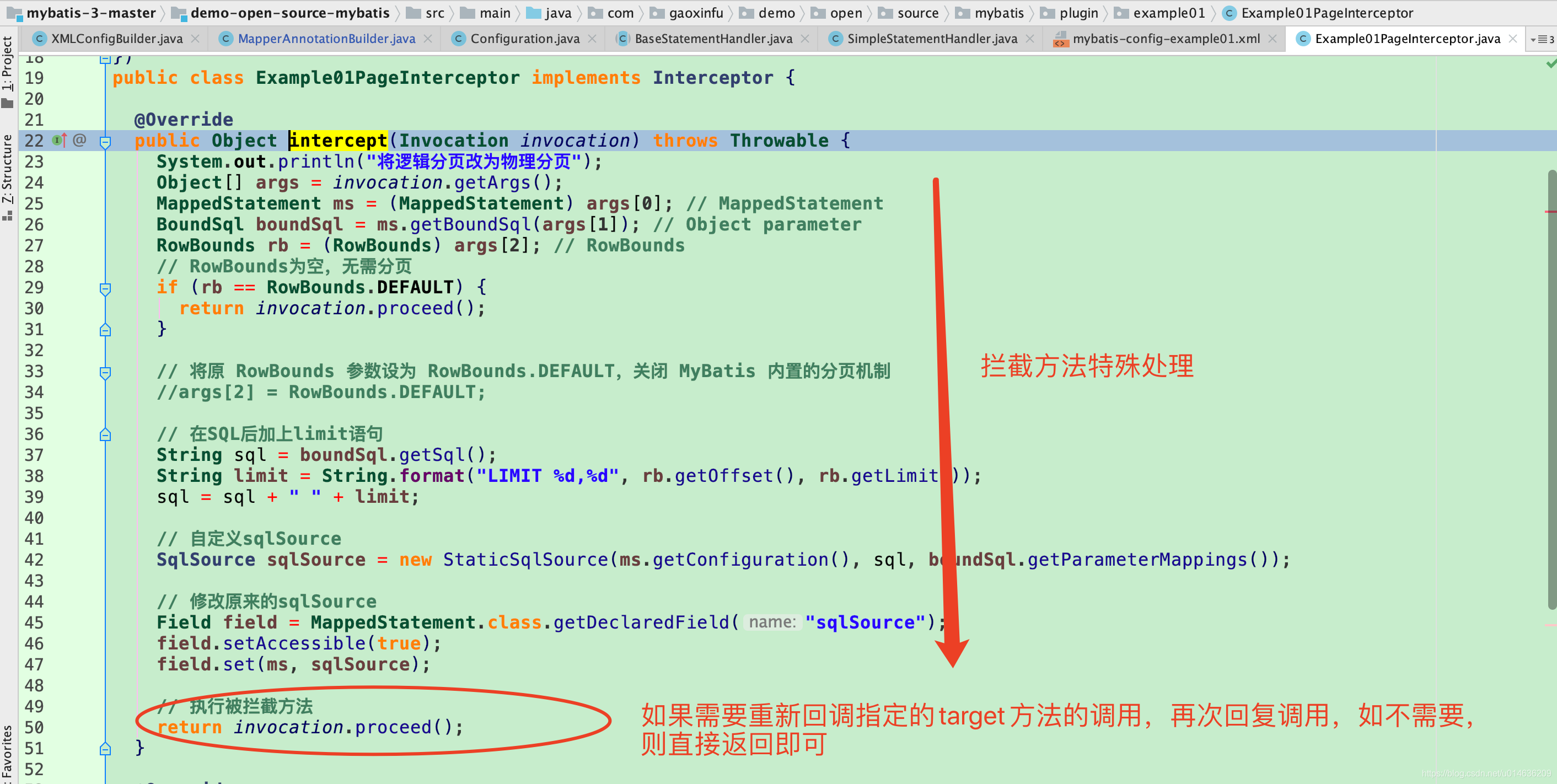Click the src folder breadcrumb
1557x784 pixels.
(426, 13)
